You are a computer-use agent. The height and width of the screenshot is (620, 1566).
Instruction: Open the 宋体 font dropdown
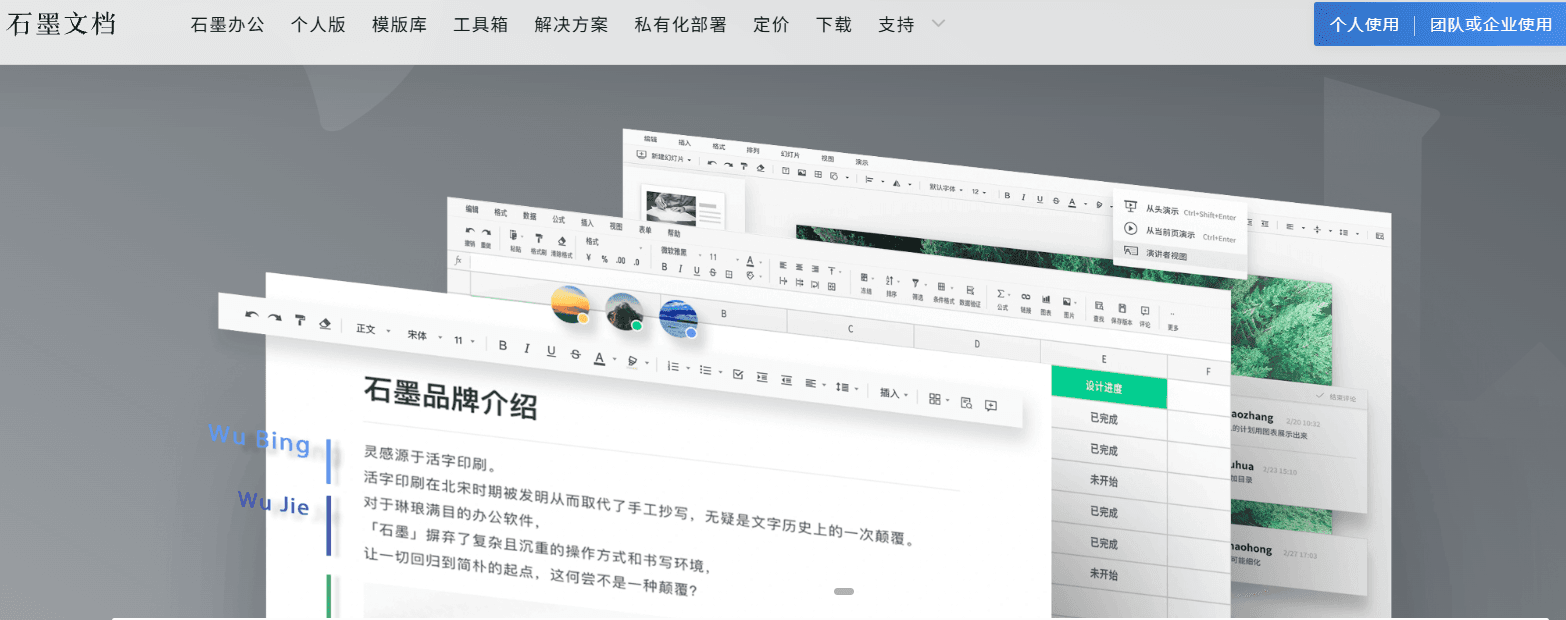point(424,335)
